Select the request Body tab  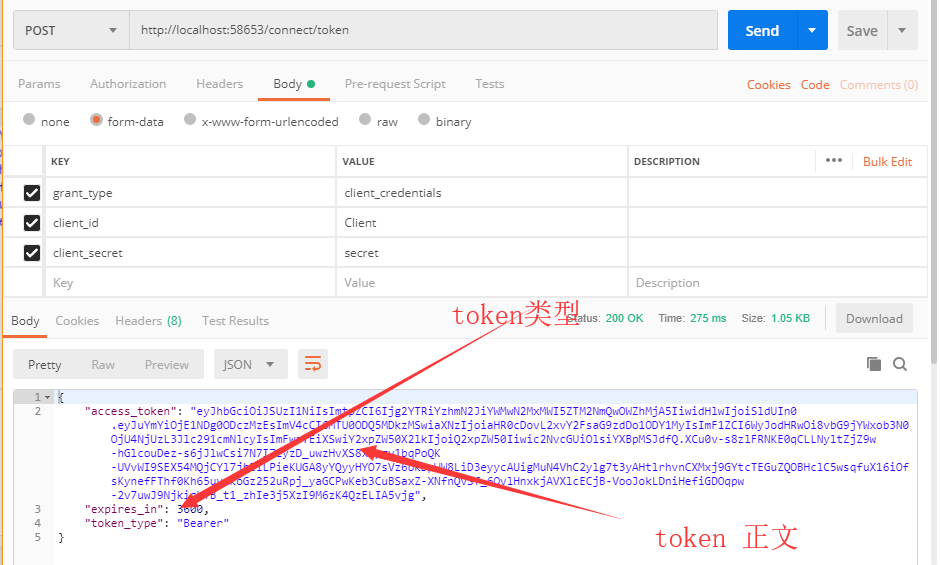coord(294,84)
